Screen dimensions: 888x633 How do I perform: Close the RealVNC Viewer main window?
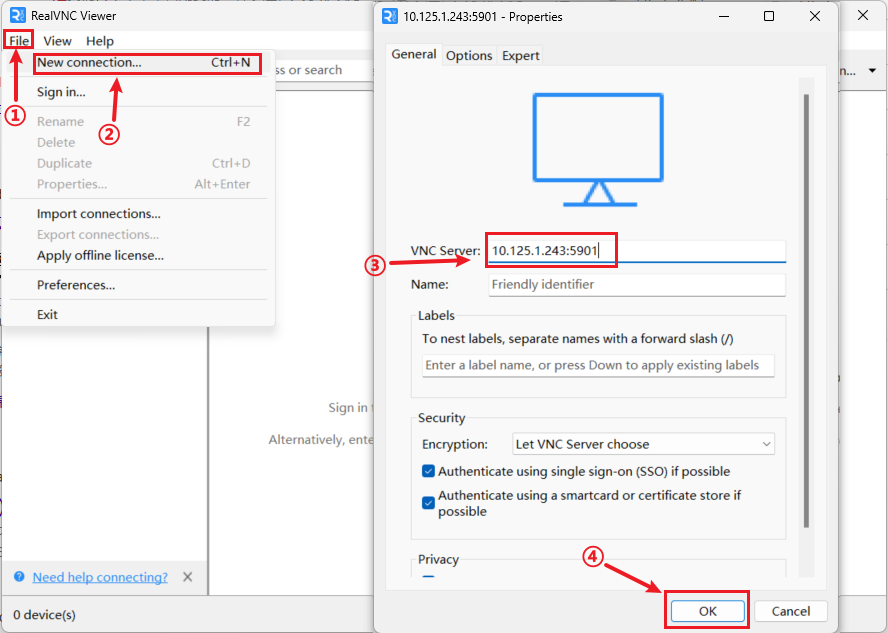[x=863, y=15]
